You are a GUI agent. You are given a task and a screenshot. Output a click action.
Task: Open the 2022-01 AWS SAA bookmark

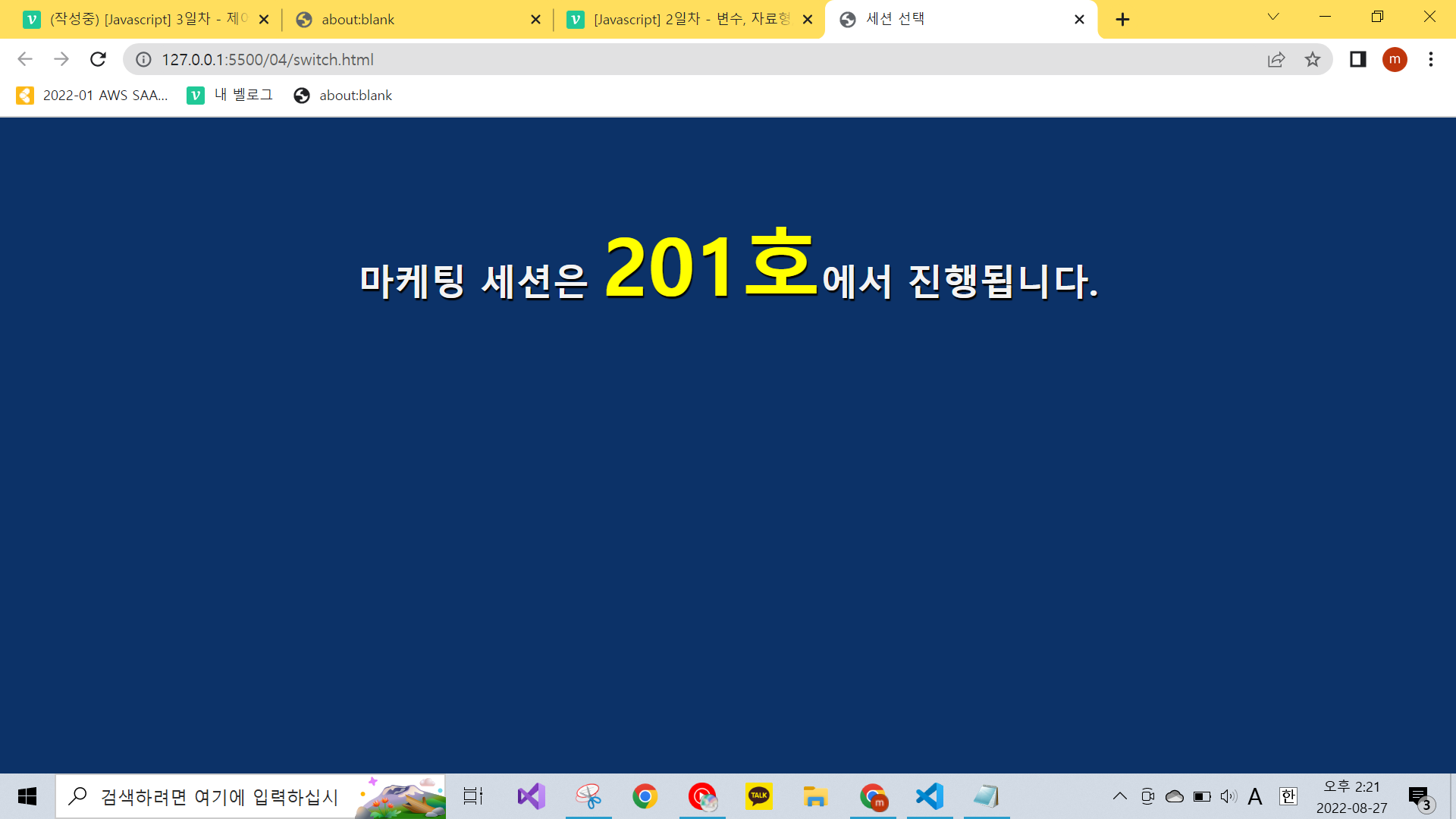tap(92, 96)
